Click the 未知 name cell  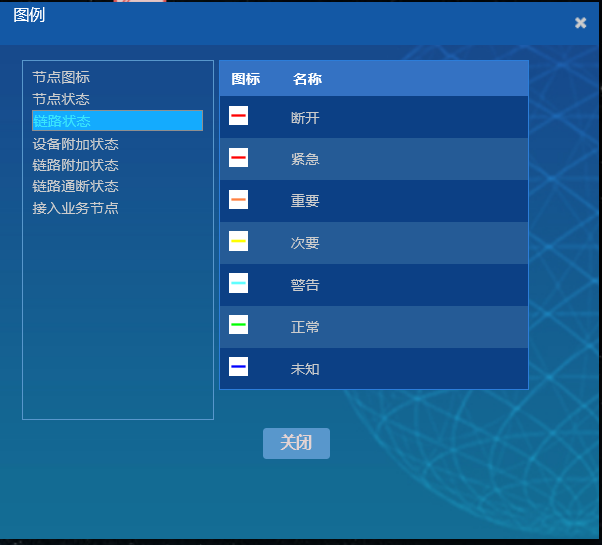[x=305, y=369]
